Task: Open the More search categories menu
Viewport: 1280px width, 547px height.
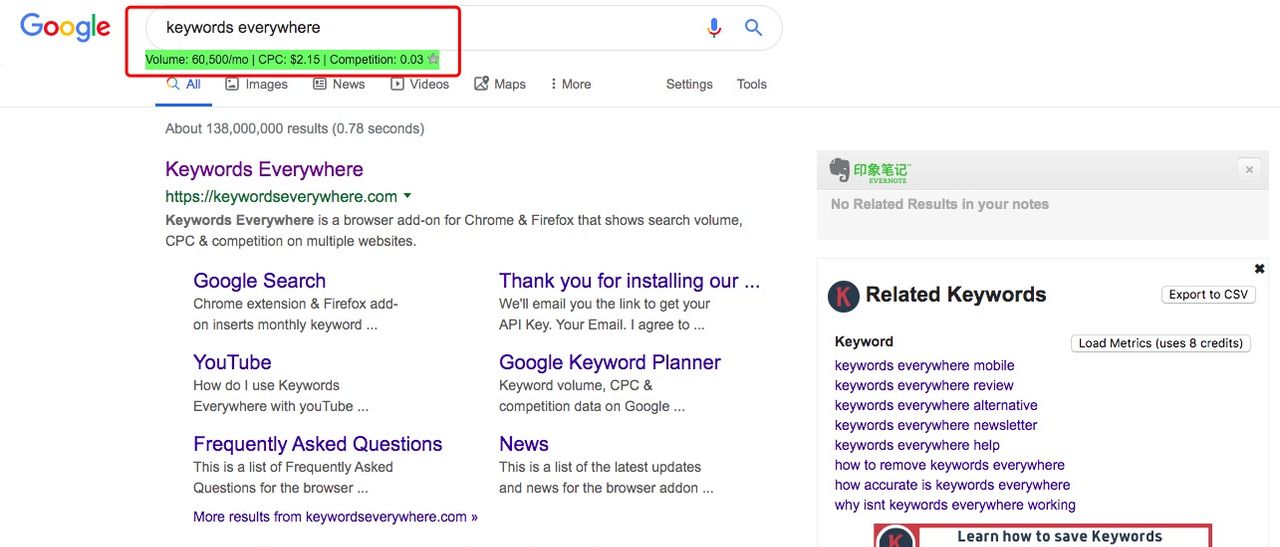Action: point(570,84)
